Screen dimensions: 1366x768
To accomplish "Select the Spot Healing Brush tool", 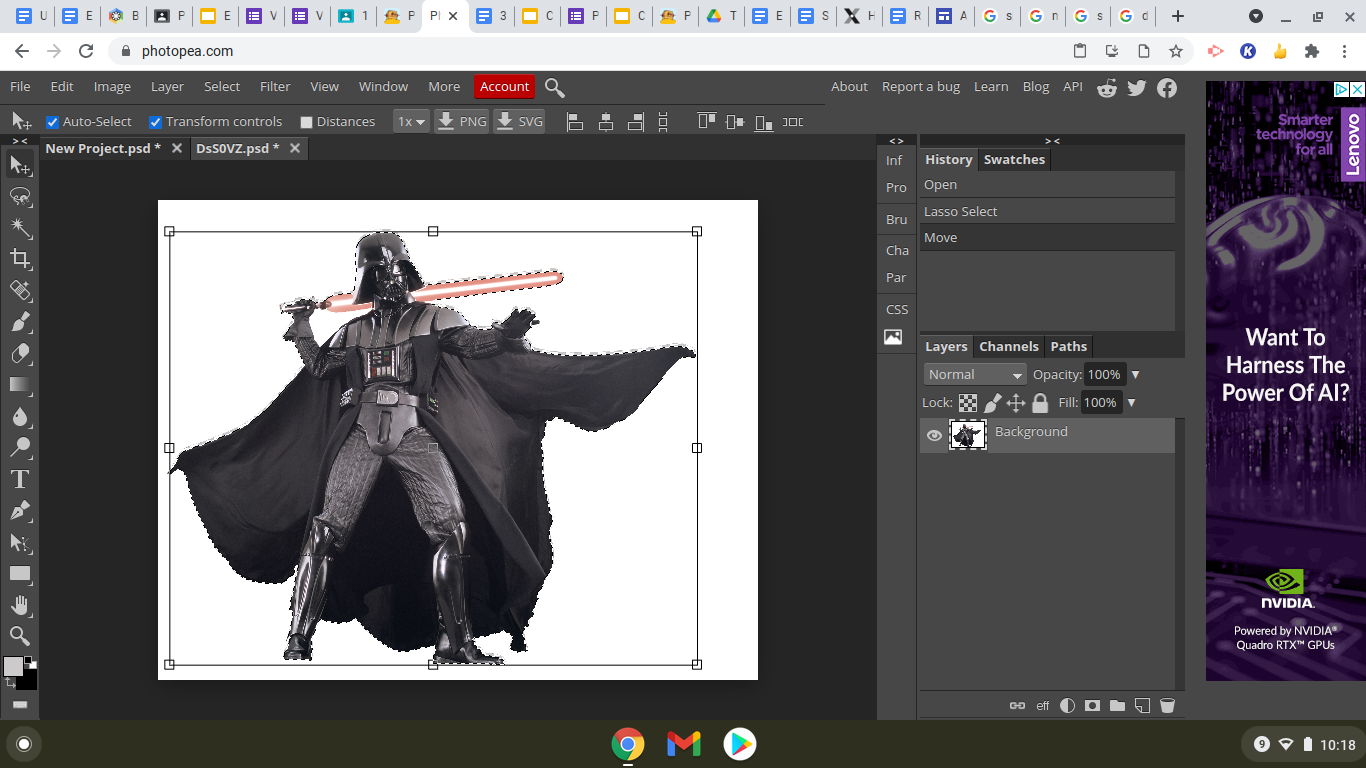I will point(20,290).
